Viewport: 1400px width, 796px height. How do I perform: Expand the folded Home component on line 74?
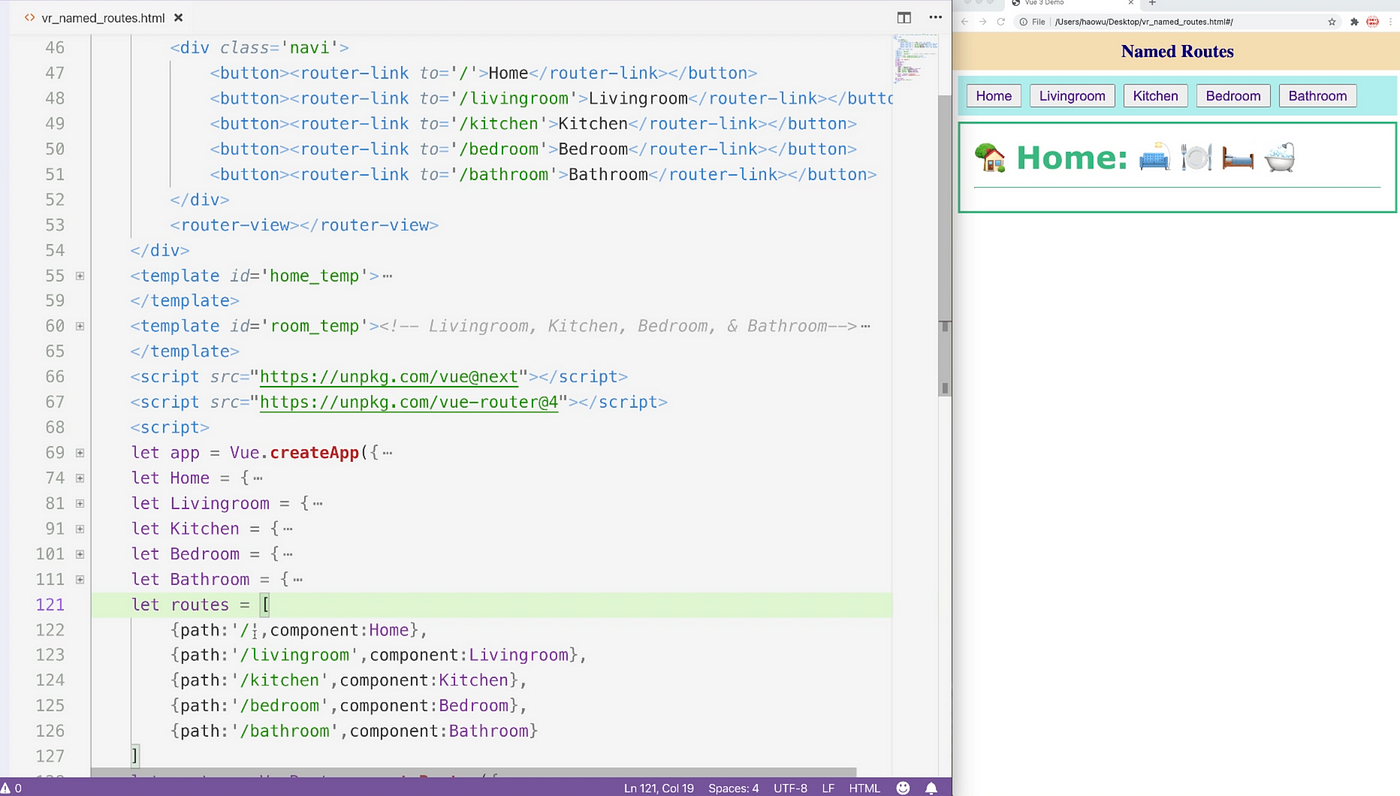pyautogui.click(x=80, y=478)
